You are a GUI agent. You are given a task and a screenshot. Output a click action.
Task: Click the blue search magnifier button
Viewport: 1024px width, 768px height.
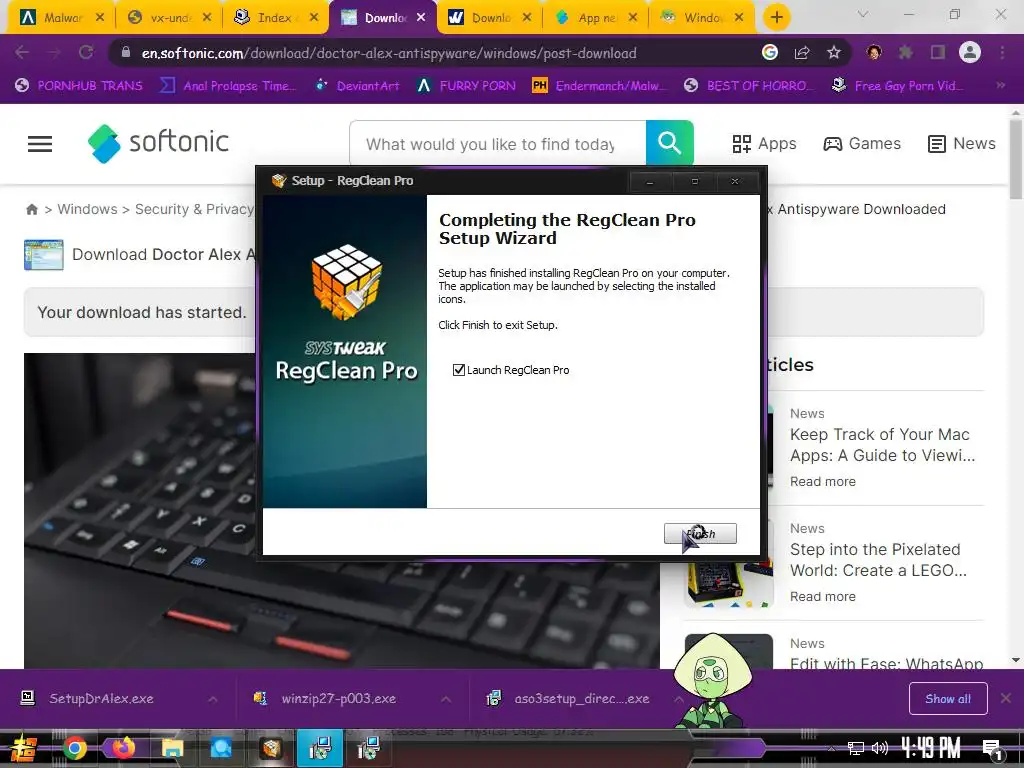point(669,142)
